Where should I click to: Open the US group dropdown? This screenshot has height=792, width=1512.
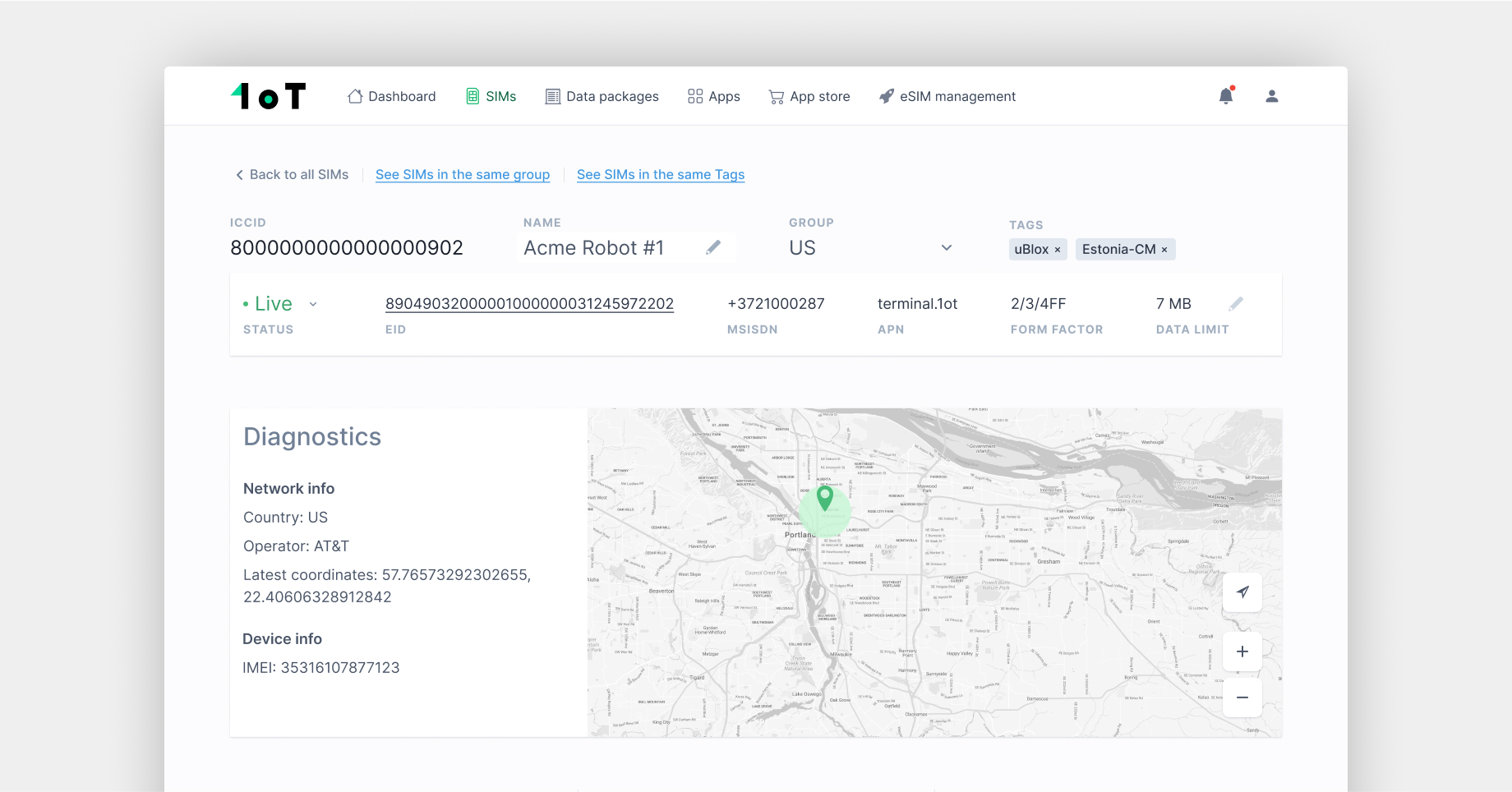(946, 248)
